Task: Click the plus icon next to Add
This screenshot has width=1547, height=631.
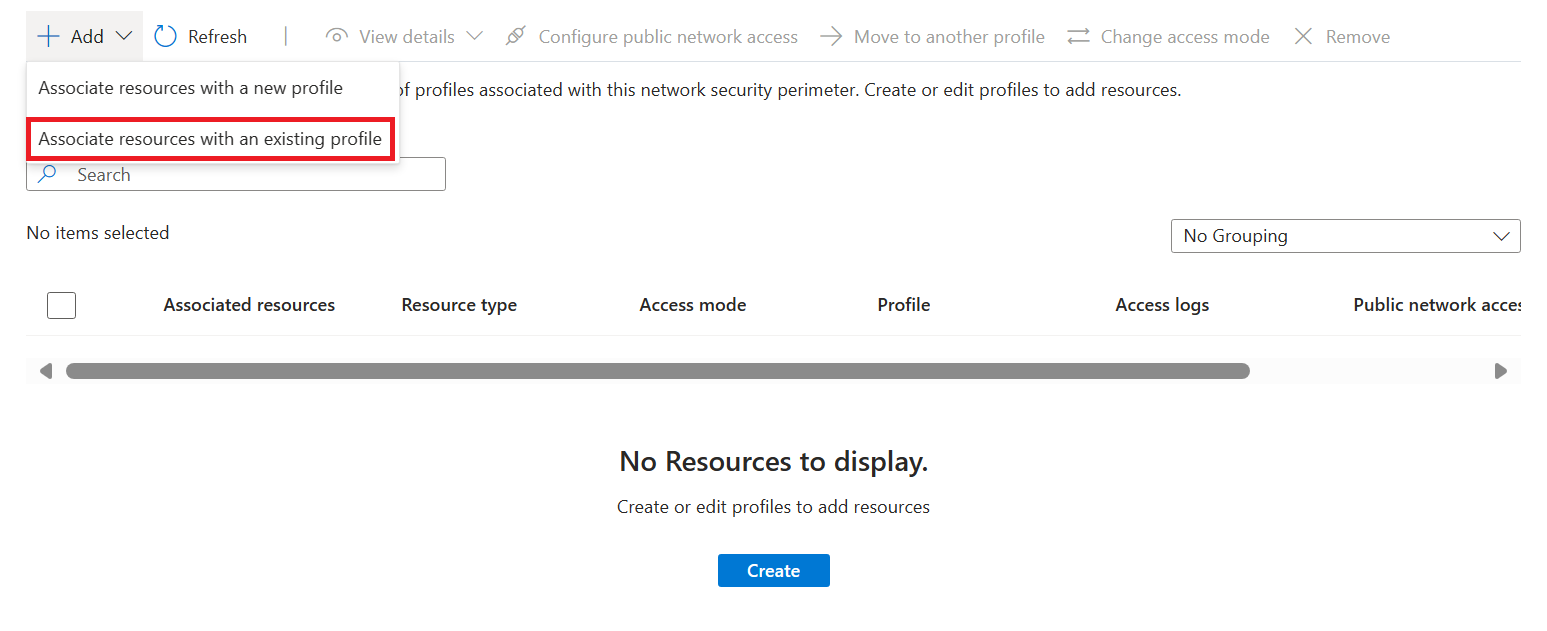Action: 47,36
